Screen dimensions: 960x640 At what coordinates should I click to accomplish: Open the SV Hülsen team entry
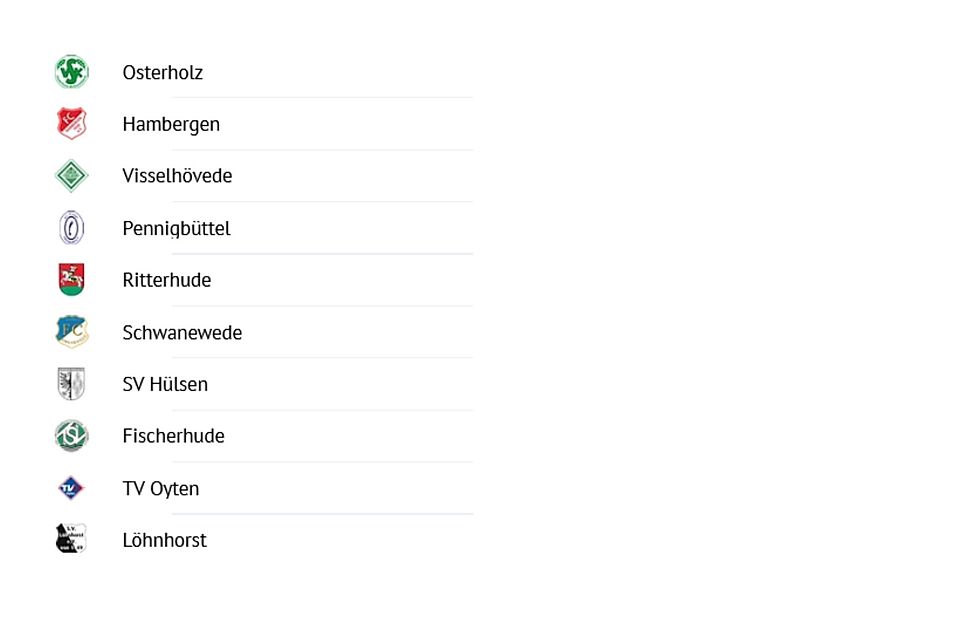[165, 384]
